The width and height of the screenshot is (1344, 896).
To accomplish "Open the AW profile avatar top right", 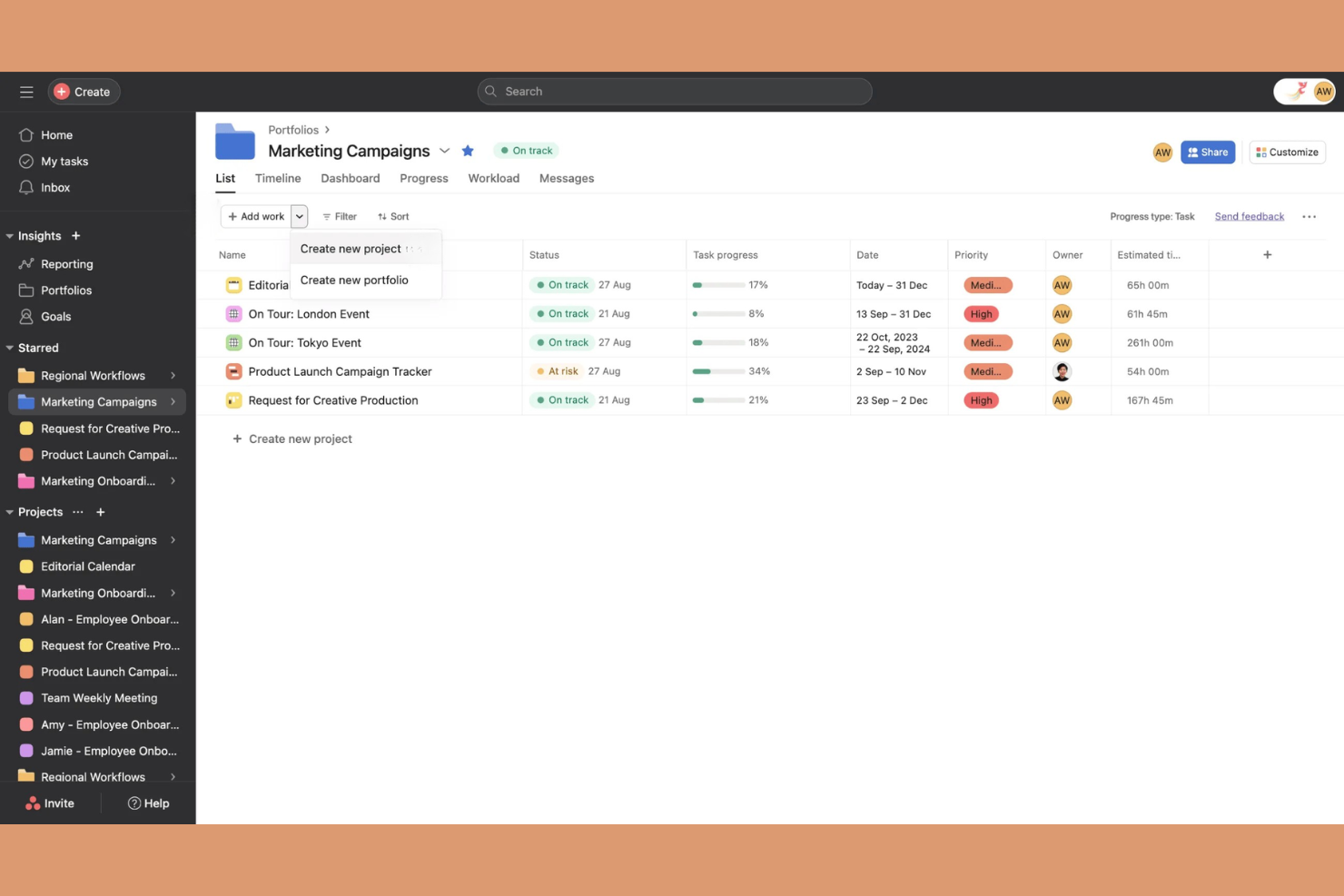I will 1323,92.
